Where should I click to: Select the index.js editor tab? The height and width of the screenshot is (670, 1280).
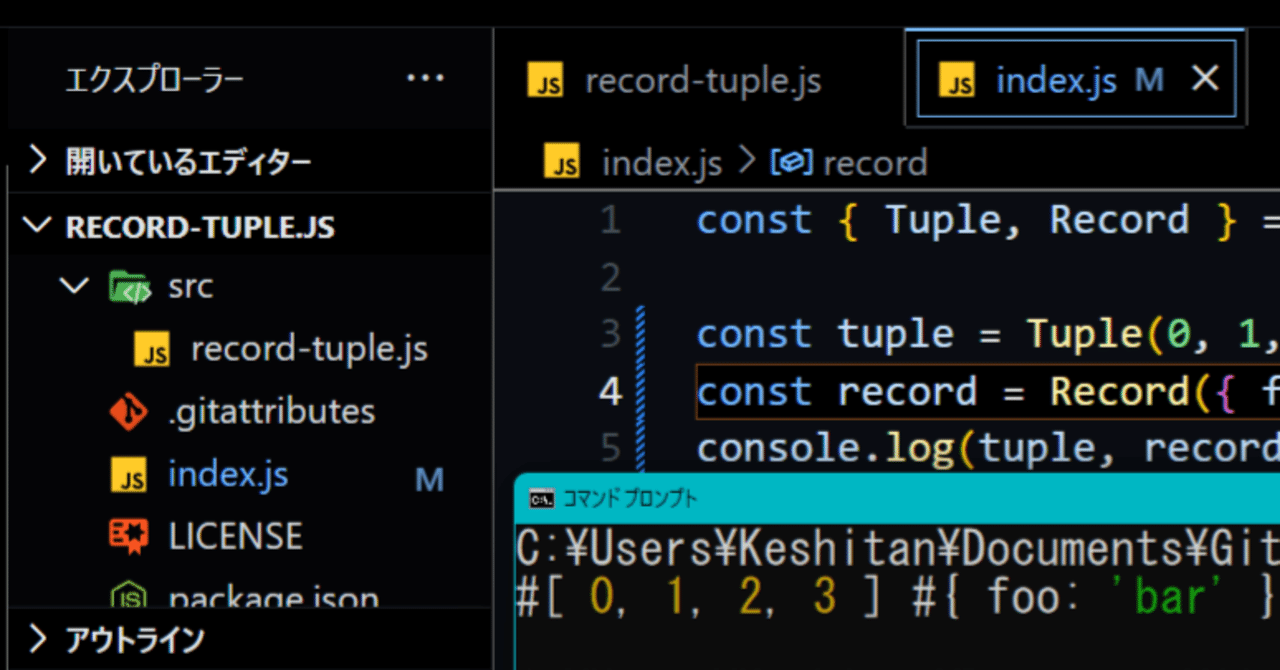click(x=1057, y=80)
